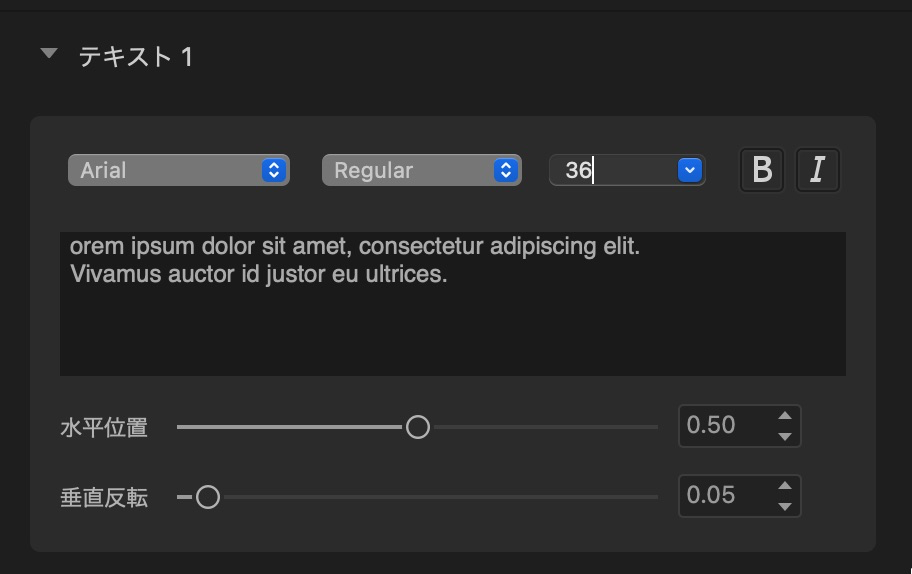912x574 pixels.
Task: Click the 0.05 value field
Action: [727, 496]
